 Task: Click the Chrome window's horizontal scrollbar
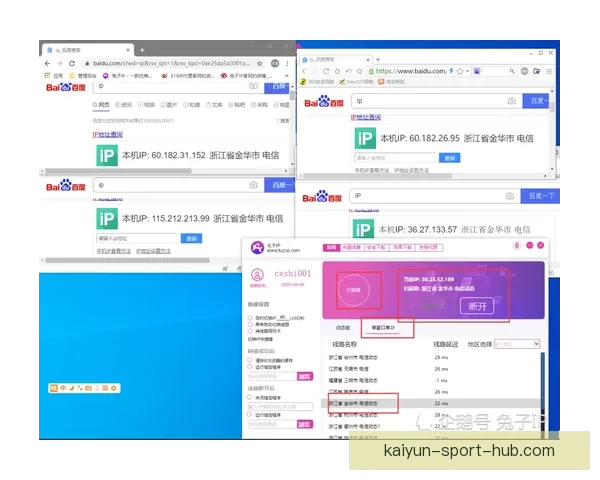119,171
